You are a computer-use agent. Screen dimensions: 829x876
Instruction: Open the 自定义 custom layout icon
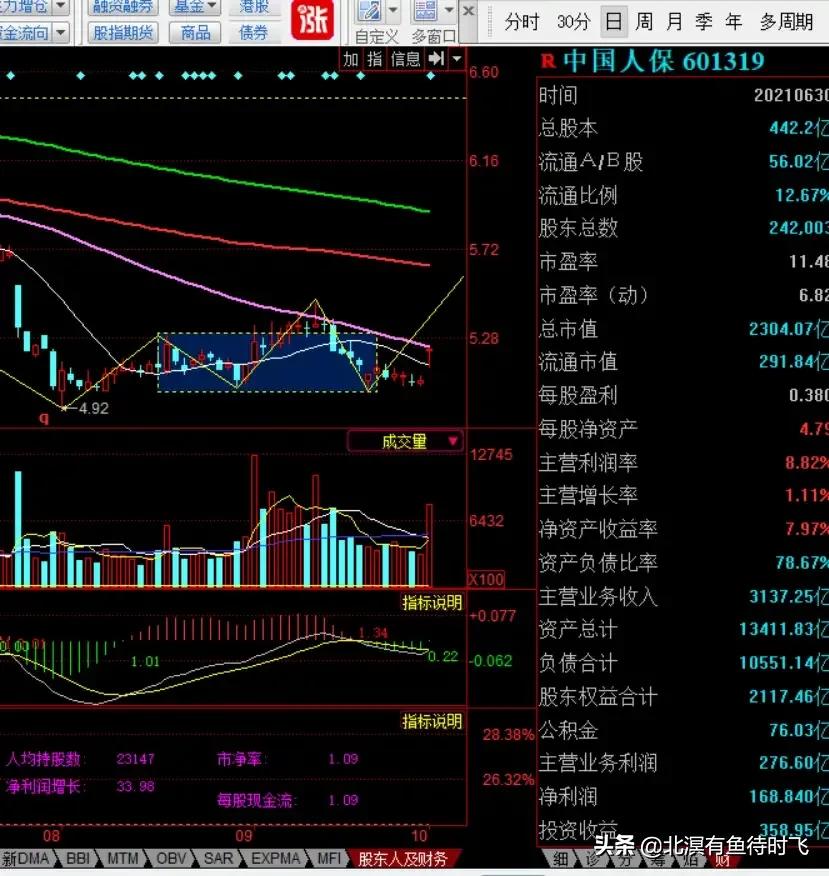tap(369, 12)
